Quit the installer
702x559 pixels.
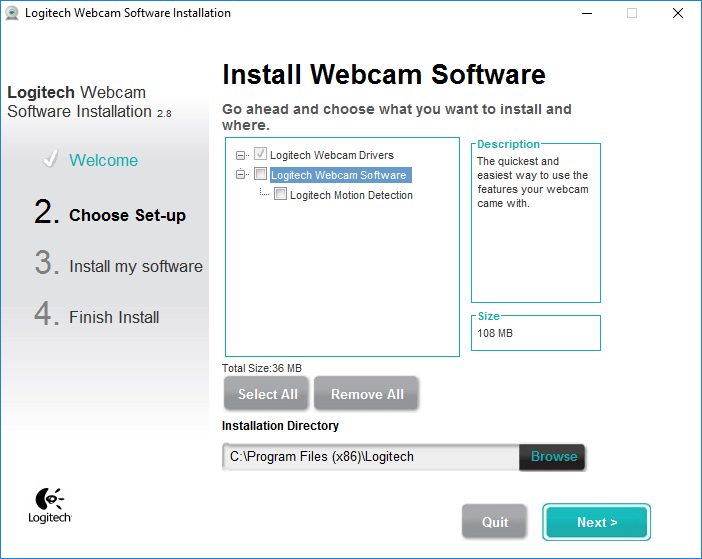click(494, 522)
